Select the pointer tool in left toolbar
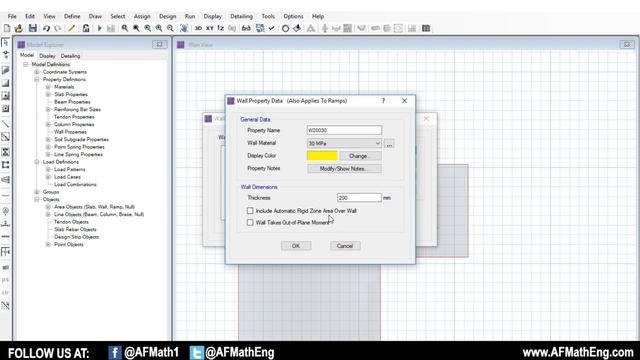Screen dimensions: 640x360 (x=5, y=42)
